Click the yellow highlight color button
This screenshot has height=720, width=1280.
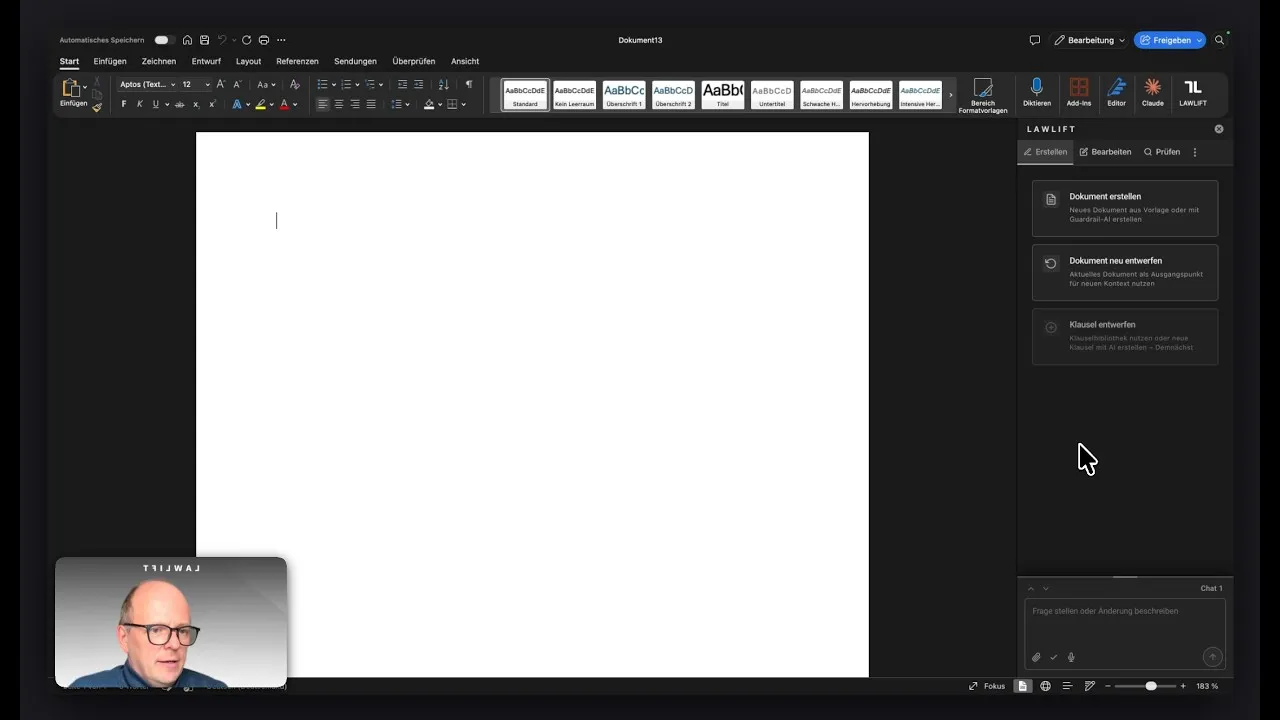tap(260, 104)
